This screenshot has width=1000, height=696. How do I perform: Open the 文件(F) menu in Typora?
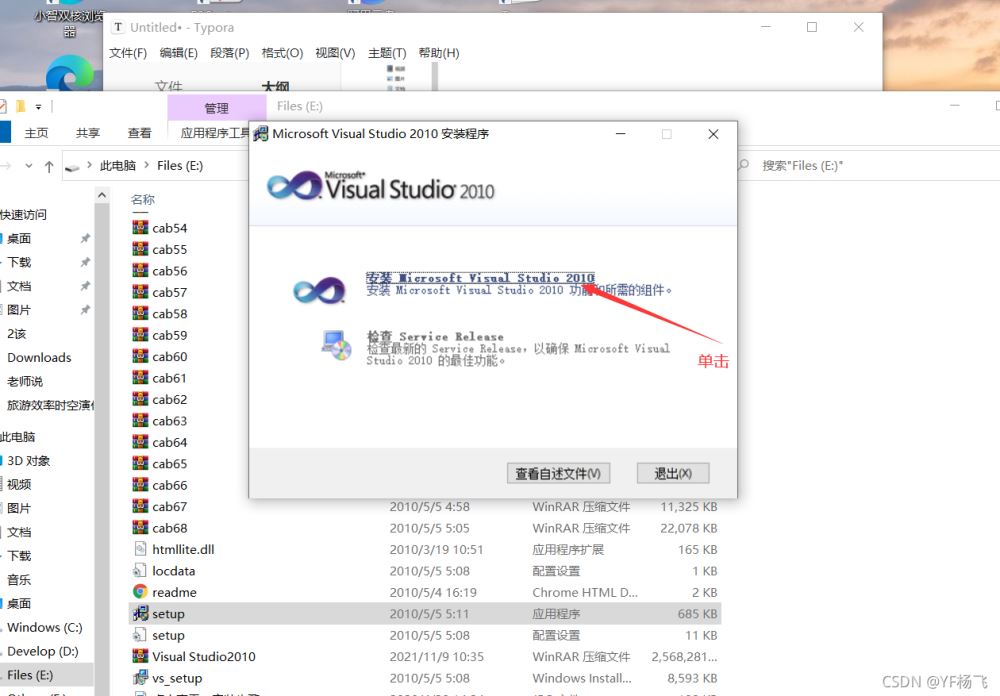[x=128, y=53]
